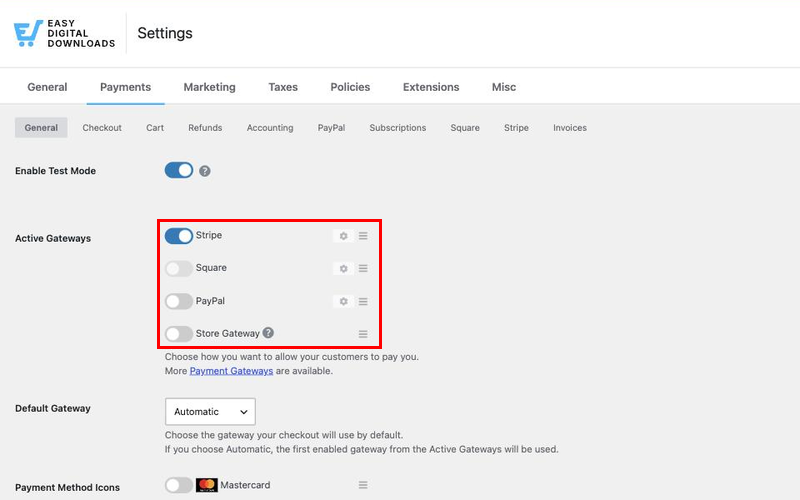This screenshot has width=800, height=500.
Task: Grab the Square row reorder handle
Action: [363, 268]
